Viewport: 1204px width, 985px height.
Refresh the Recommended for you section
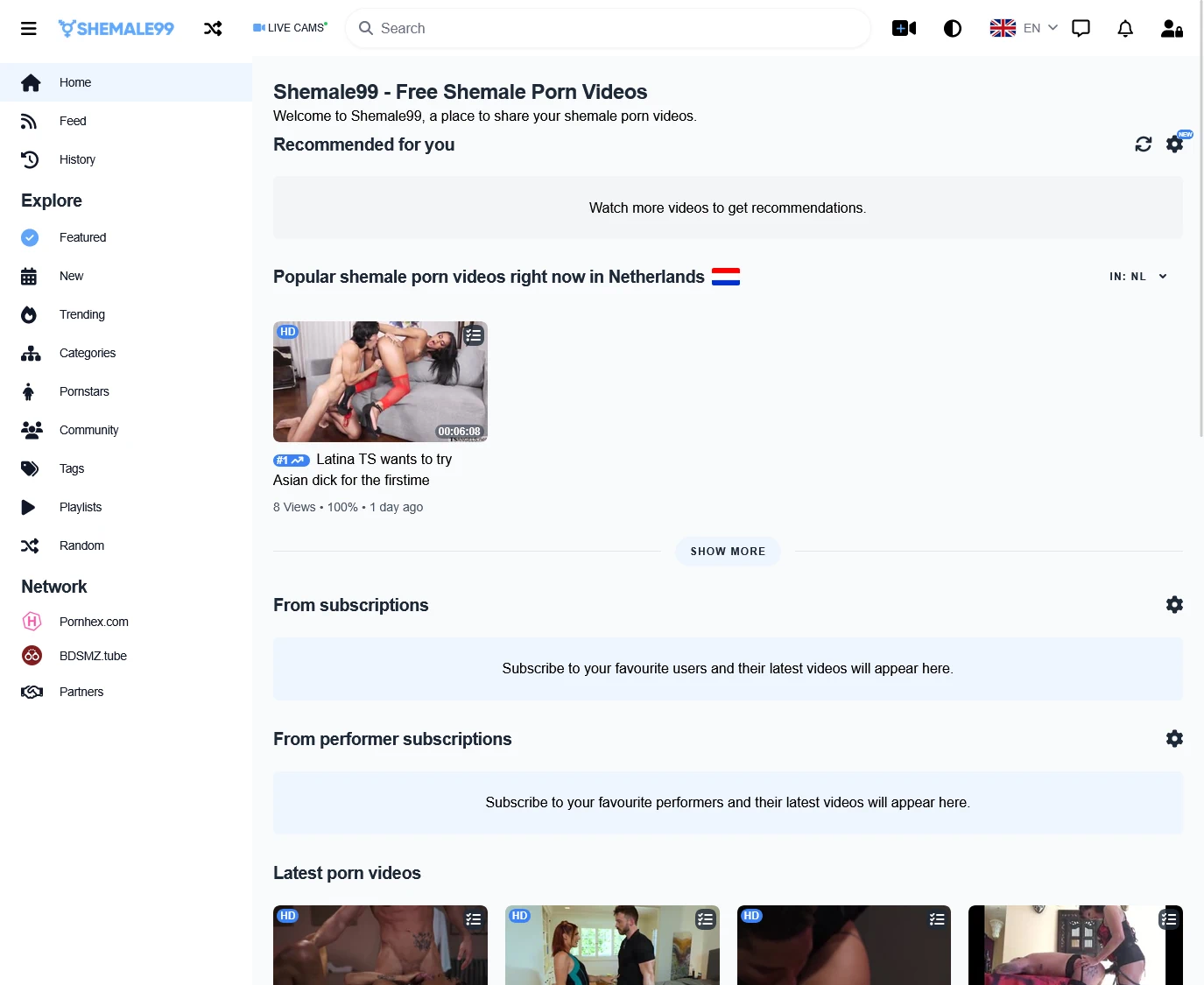click(x=1144, y=144)
